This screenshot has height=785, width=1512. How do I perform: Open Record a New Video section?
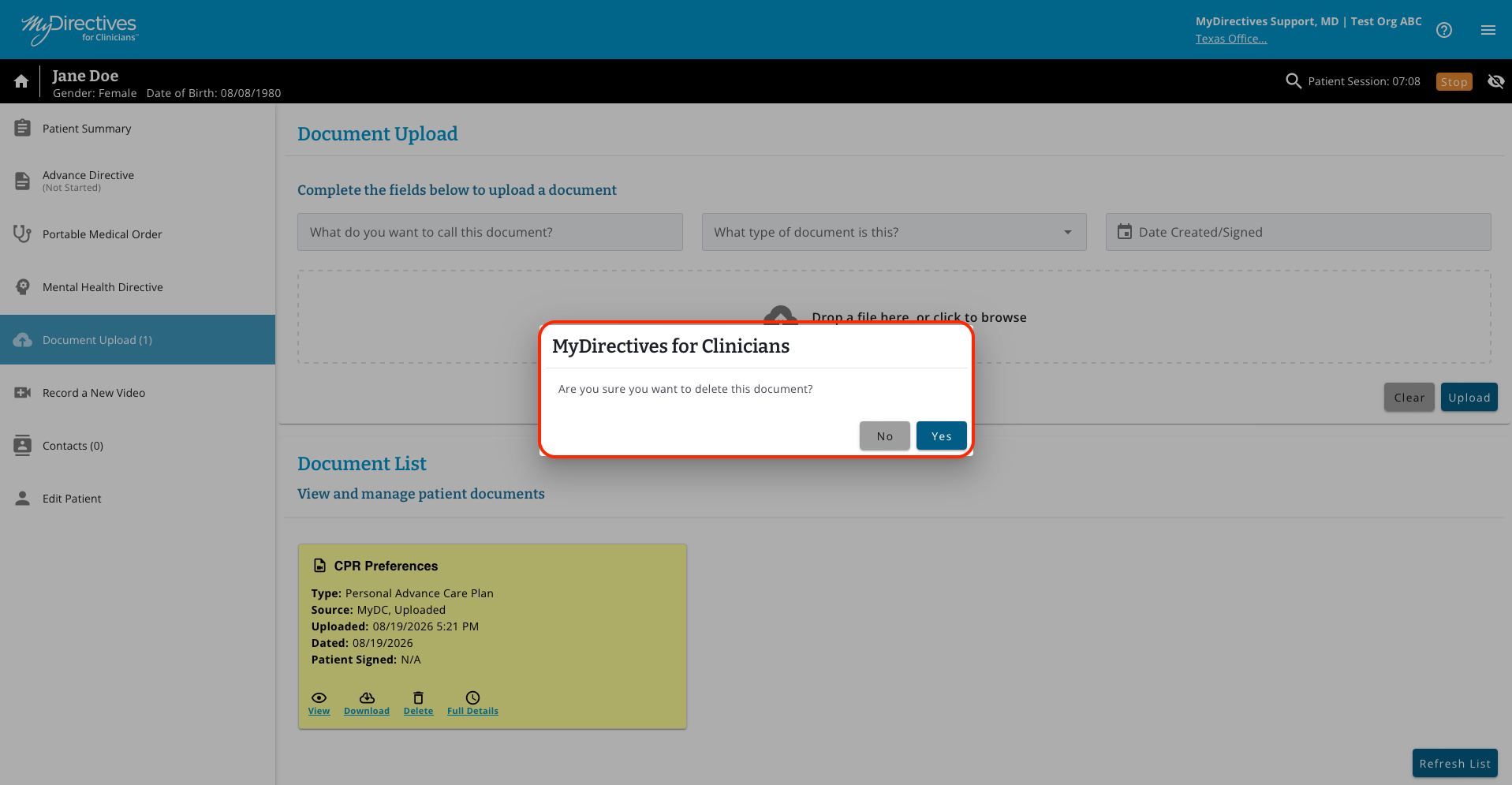(x=137, y=393)
